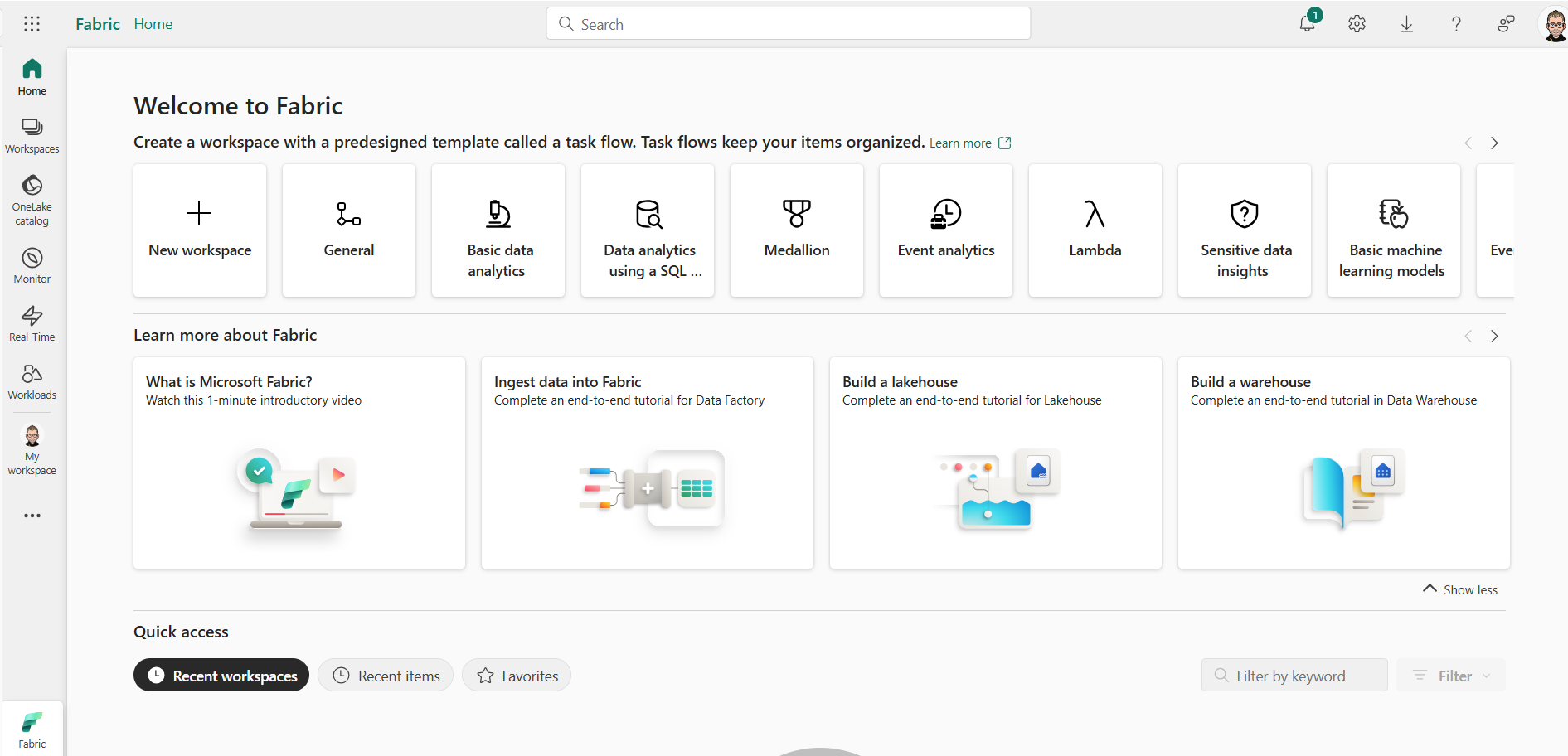Open the Filter dropdown
Viewport: 1568px width, 756px height.
click(1451, 676)
